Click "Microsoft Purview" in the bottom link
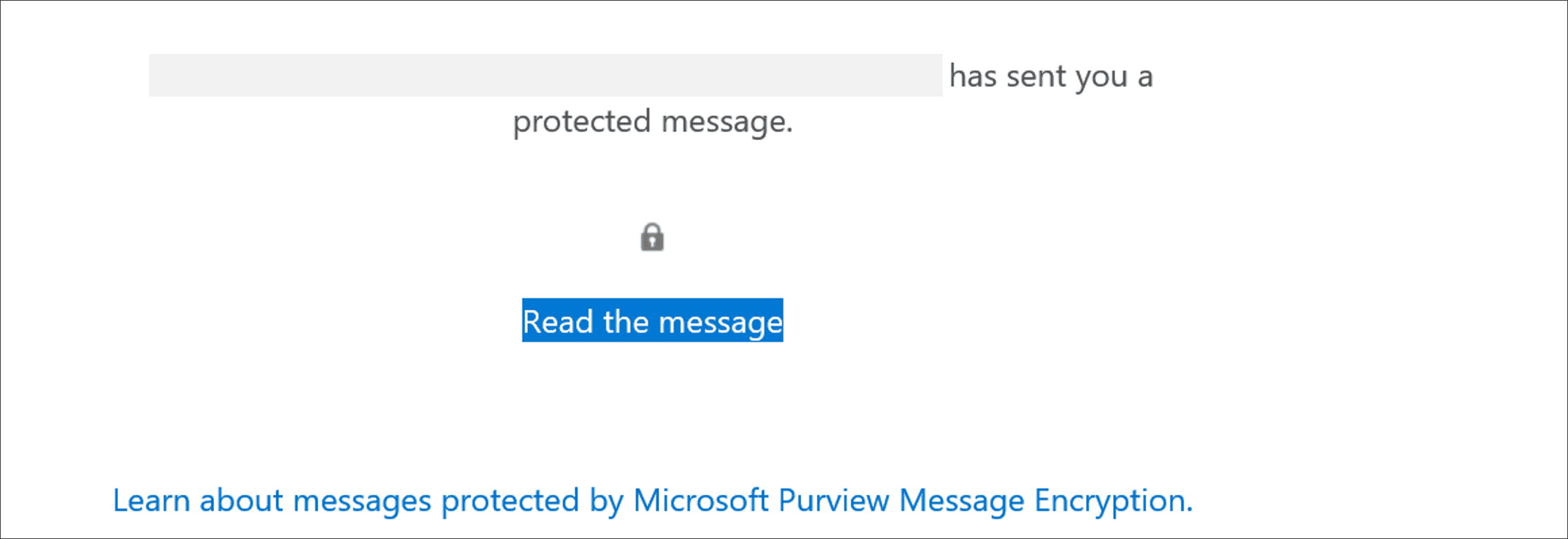 (x=761, y=500)
